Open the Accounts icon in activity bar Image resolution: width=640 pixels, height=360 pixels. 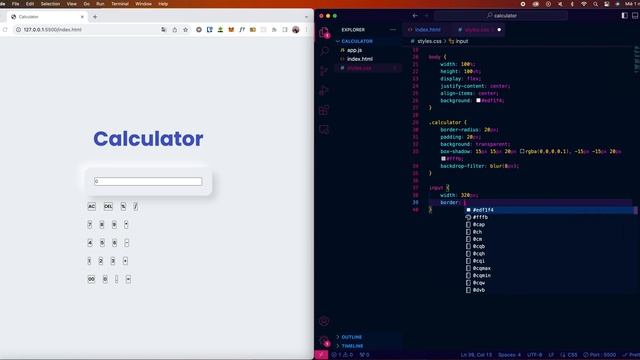coord(324,321)
